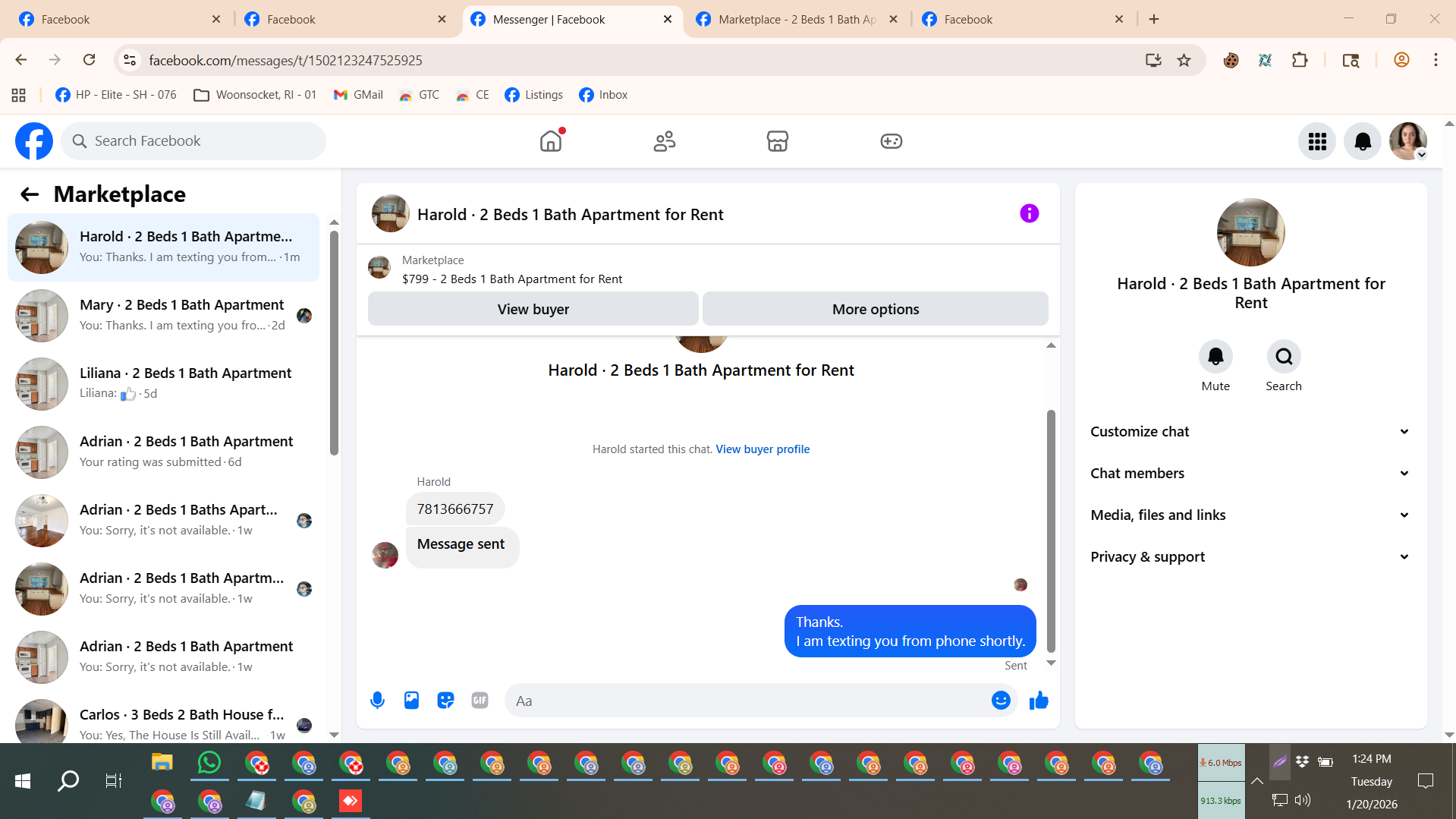1456x819 pixels.
Task: Open the Marketplace storefront icon
Action: point(778,141)
